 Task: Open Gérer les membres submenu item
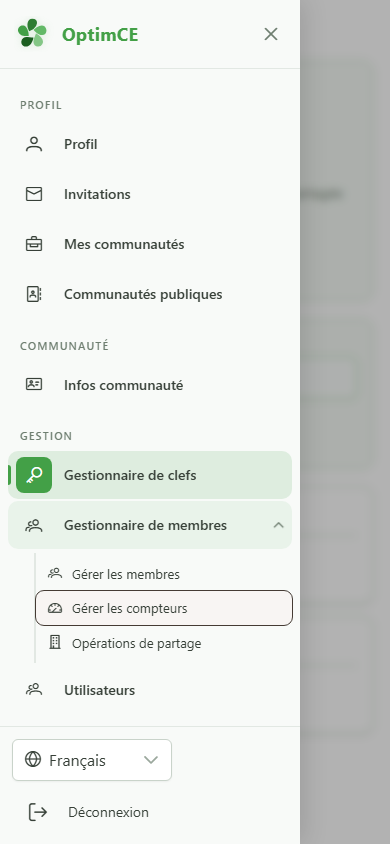[164, 574]
